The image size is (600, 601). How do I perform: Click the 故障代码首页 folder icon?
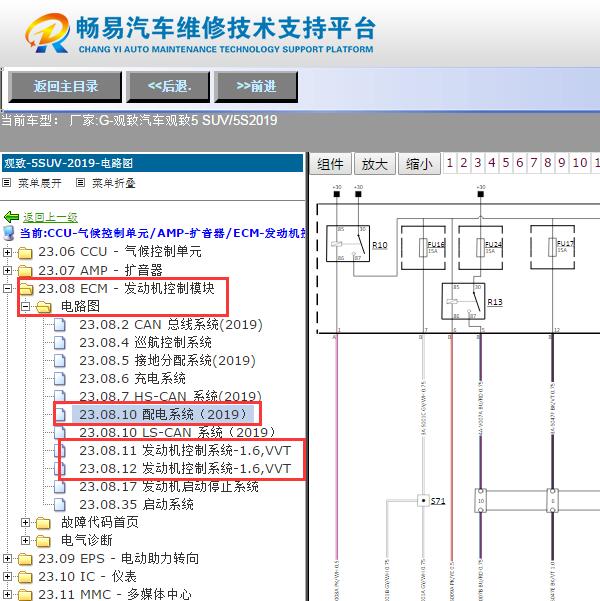[x=43, y=523]
